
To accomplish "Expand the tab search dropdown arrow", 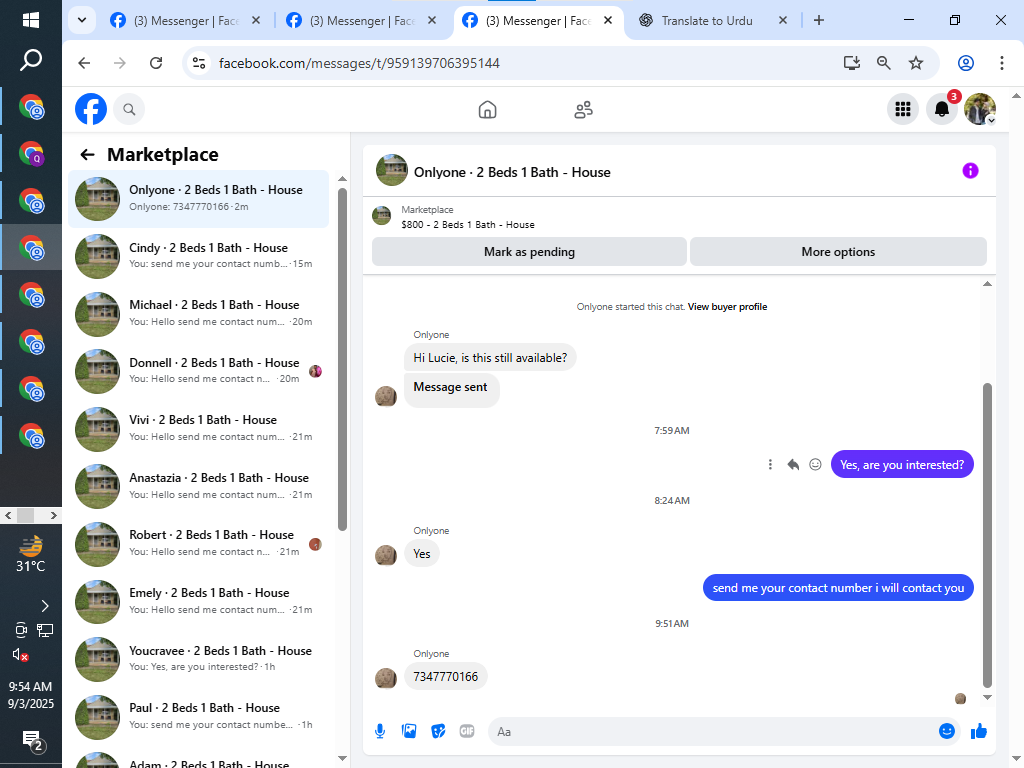I will (x=82, y=20).
